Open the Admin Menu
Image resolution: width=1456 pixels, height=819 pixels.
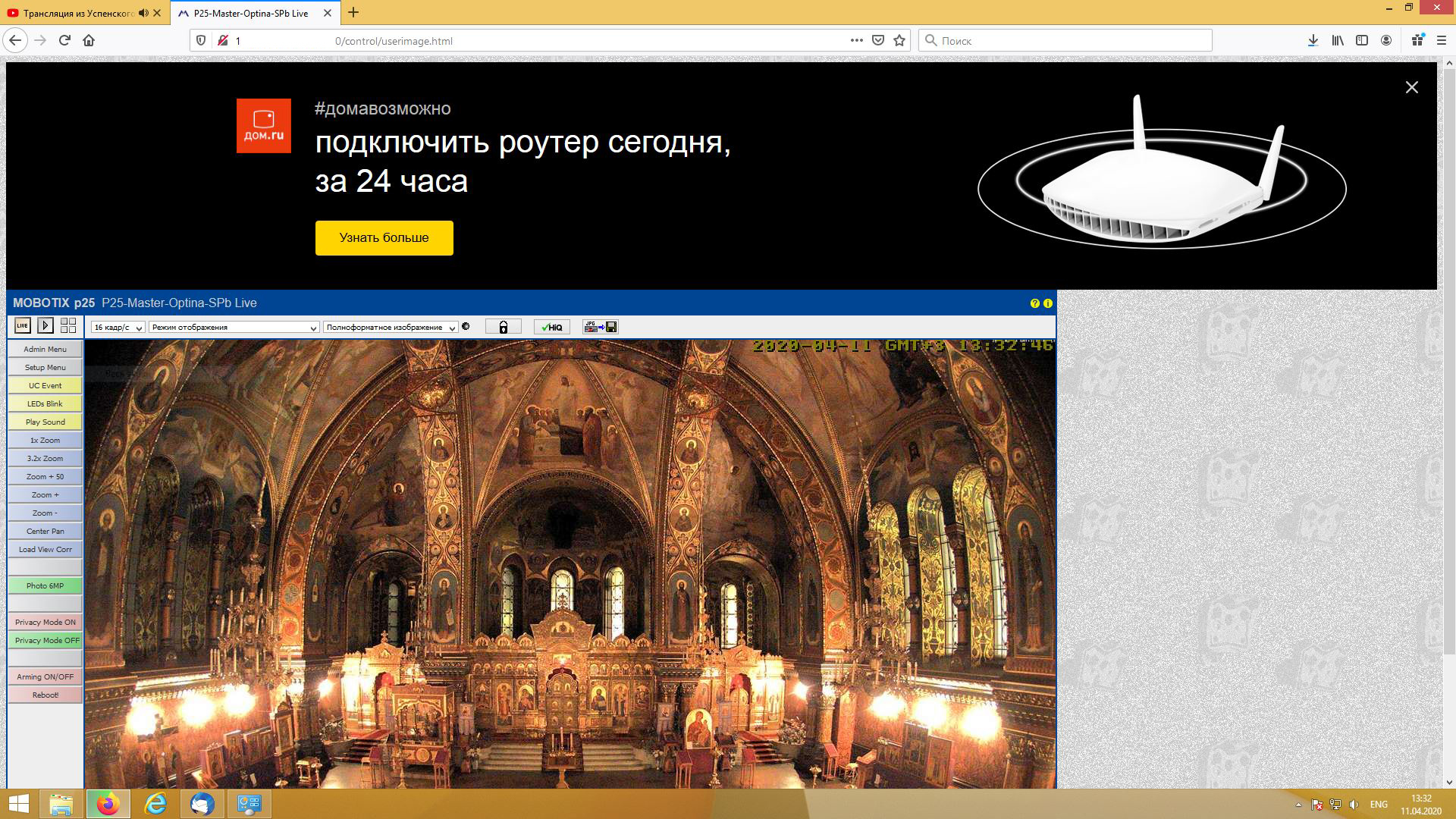coord(45,350)
